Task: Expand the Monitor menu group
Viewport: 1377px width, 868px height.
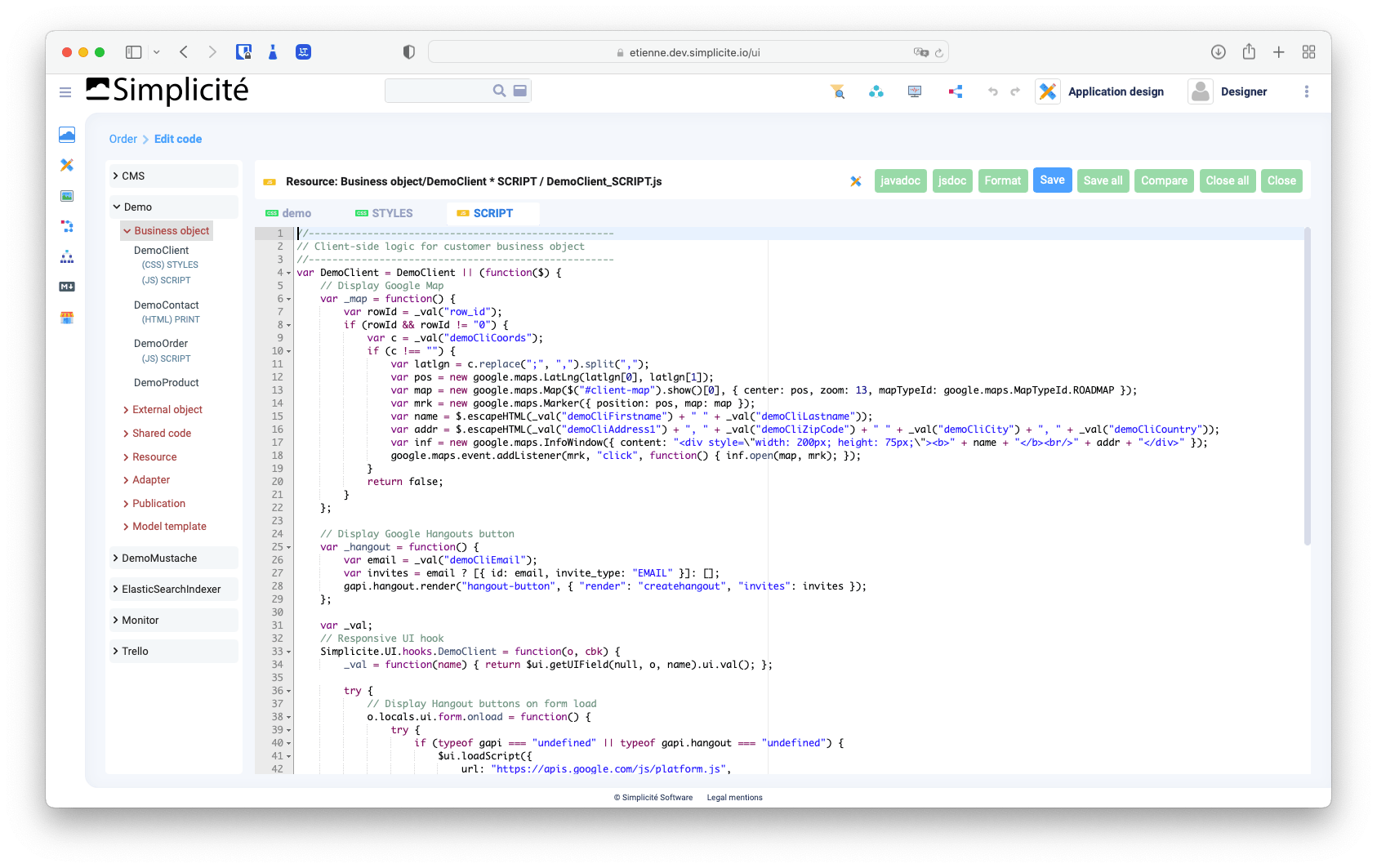Action: (x=174, y=620)
